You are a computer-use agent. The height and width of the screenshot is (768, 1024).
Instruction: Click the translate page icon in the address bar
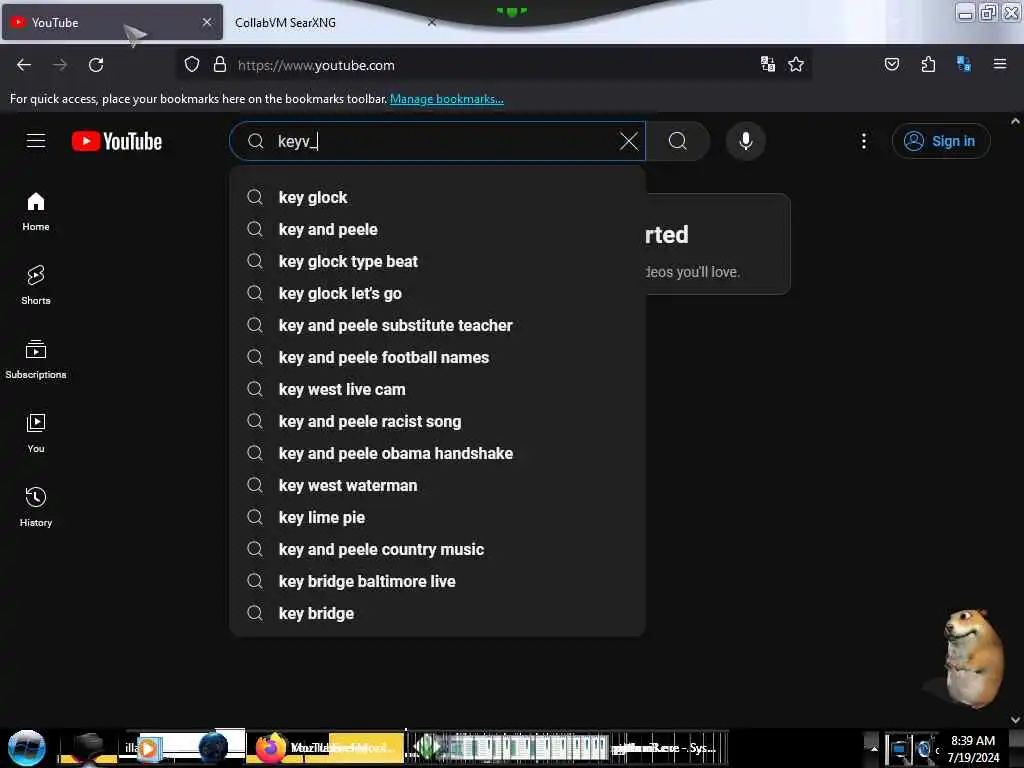coord(767,64)
